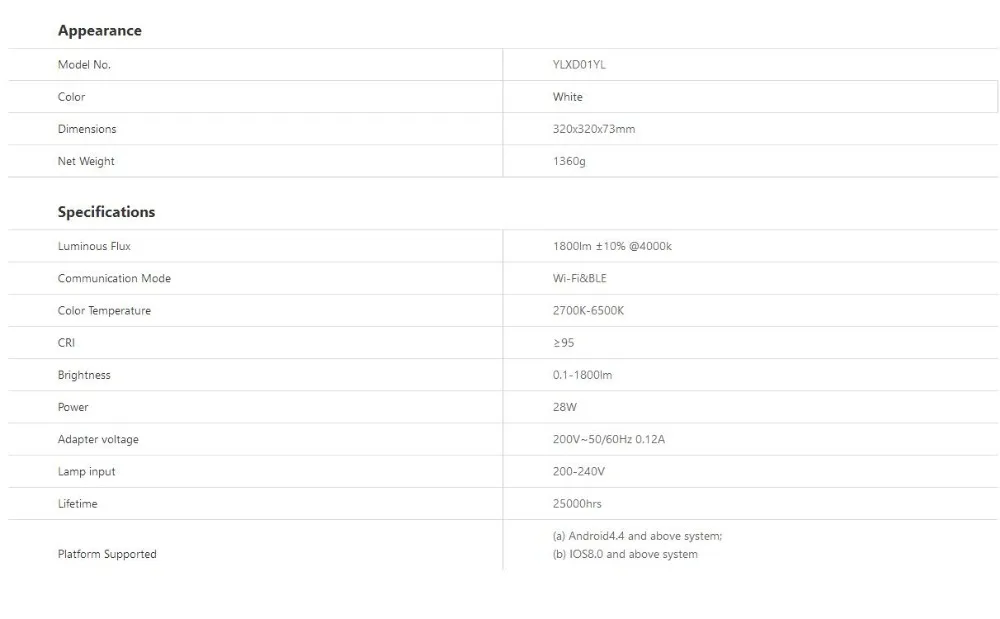Click the 200-240V lamp input value
Image resolution: width=1000 pixels, height=619 pixels.
click(x=578, y=471)
